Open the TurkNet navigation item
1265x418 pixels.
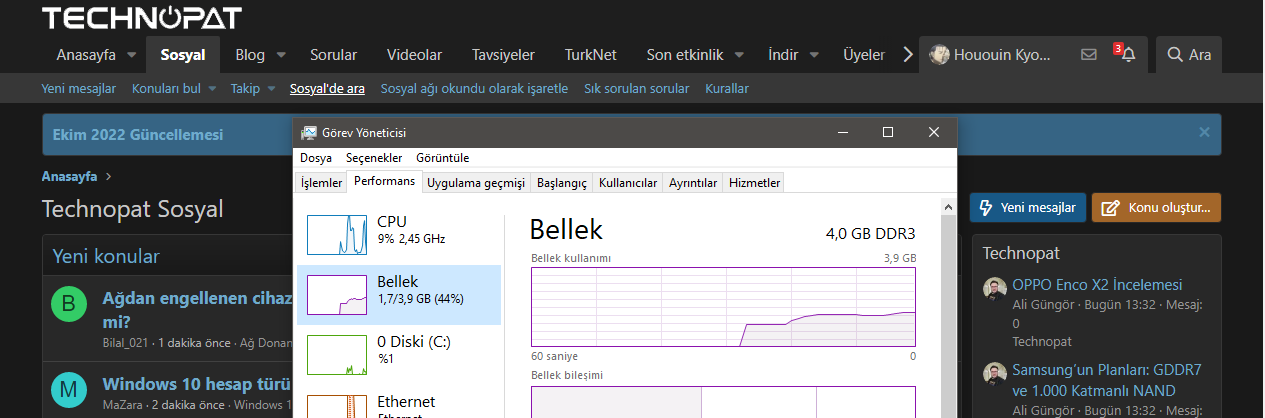[590, 55]
